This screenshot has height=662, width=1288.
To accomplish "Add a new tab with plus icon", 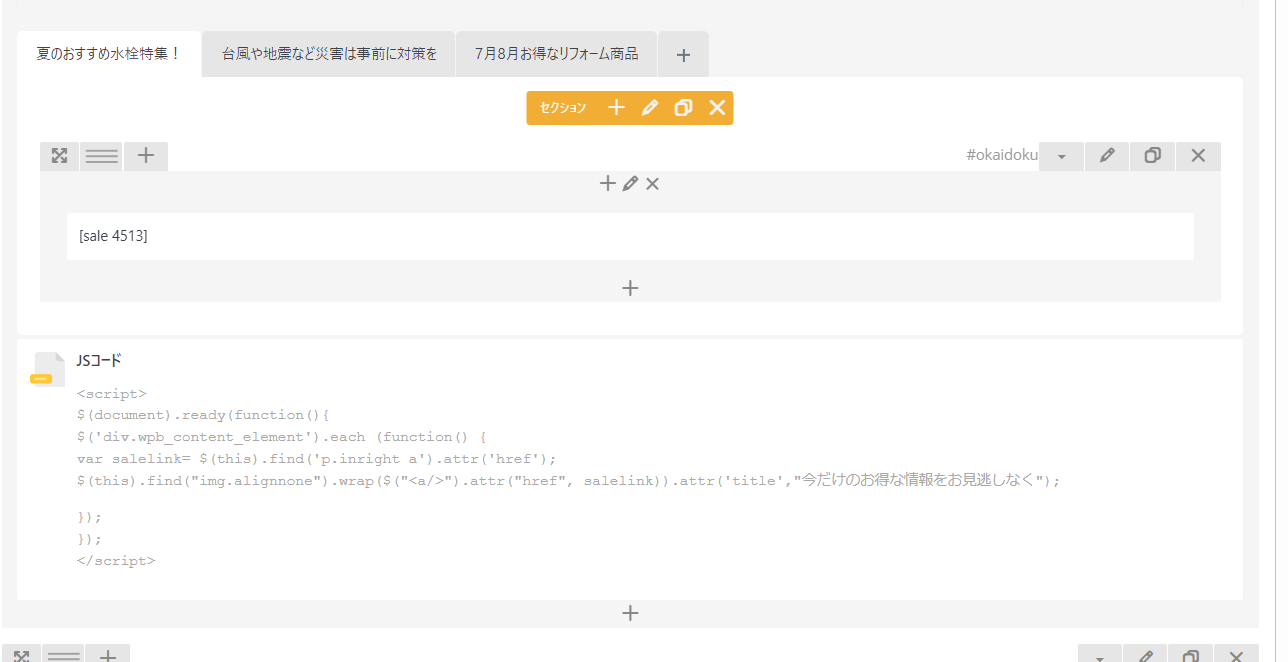I will point(683,55).
